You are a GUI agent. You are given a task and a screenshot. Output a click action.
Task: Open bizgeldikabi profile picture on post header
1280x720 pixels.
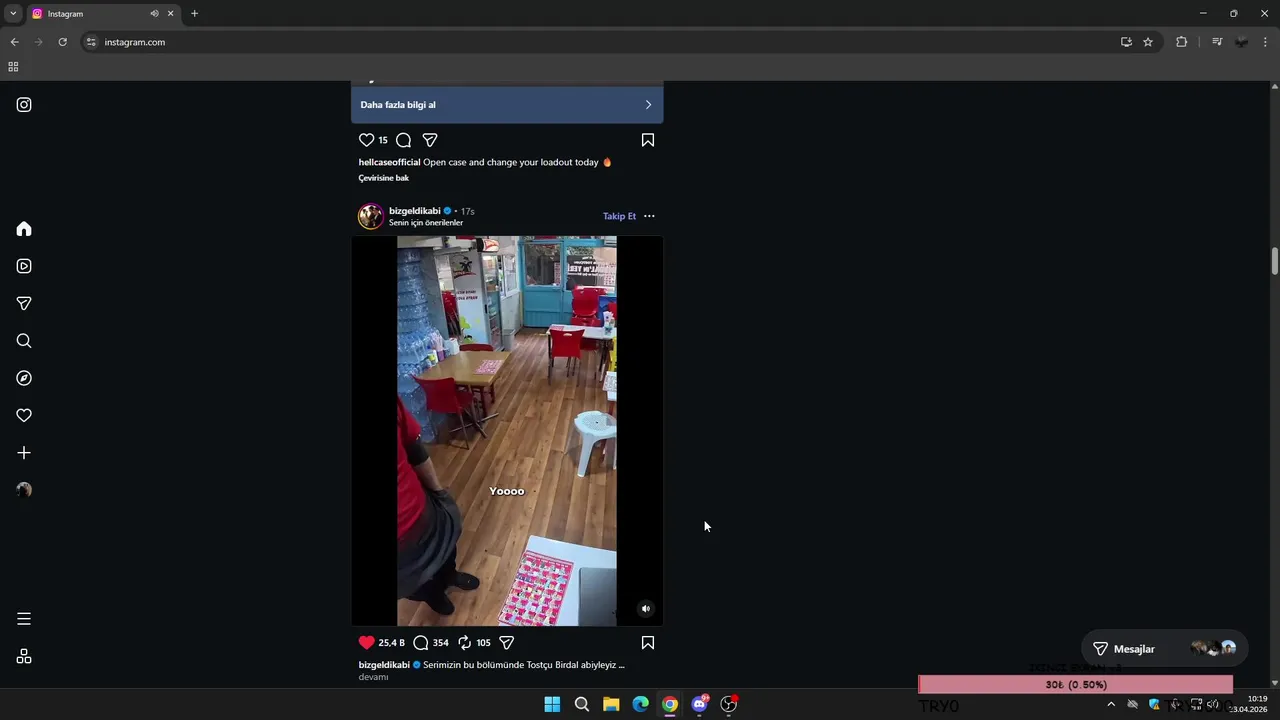(x=371, y=216)
